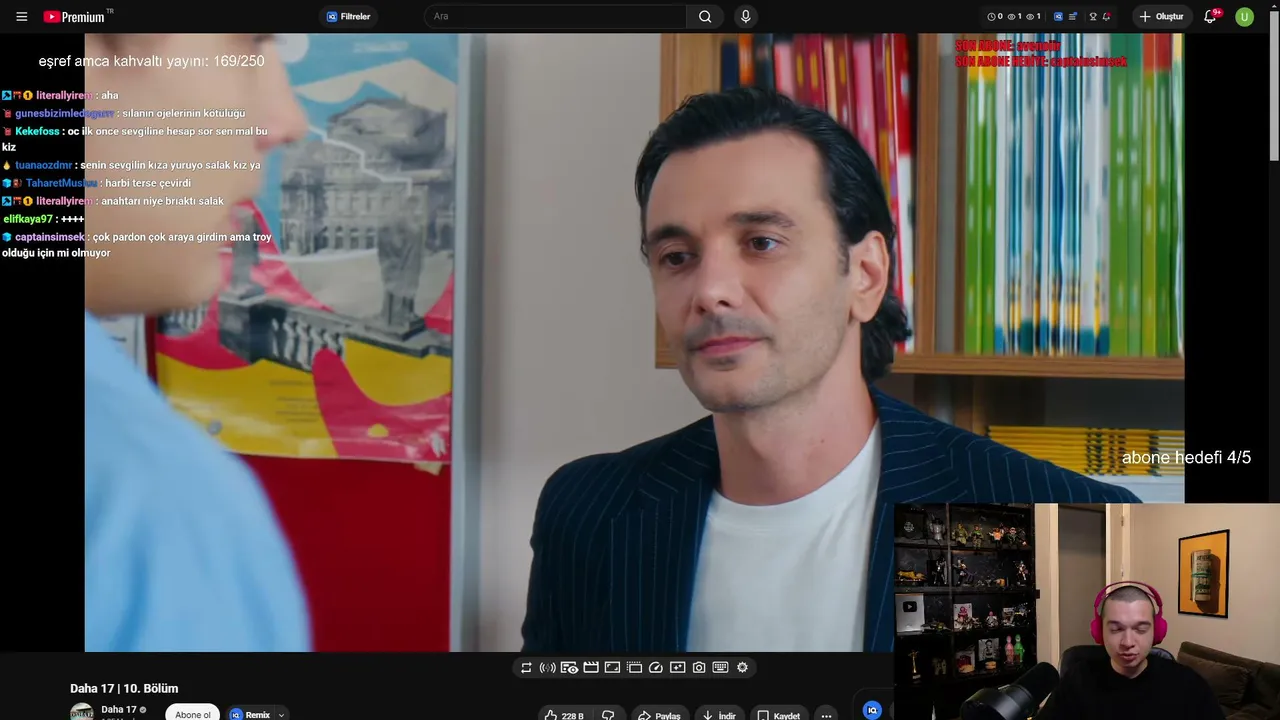Subscribe with the Abone ol button

click(193, 714)
